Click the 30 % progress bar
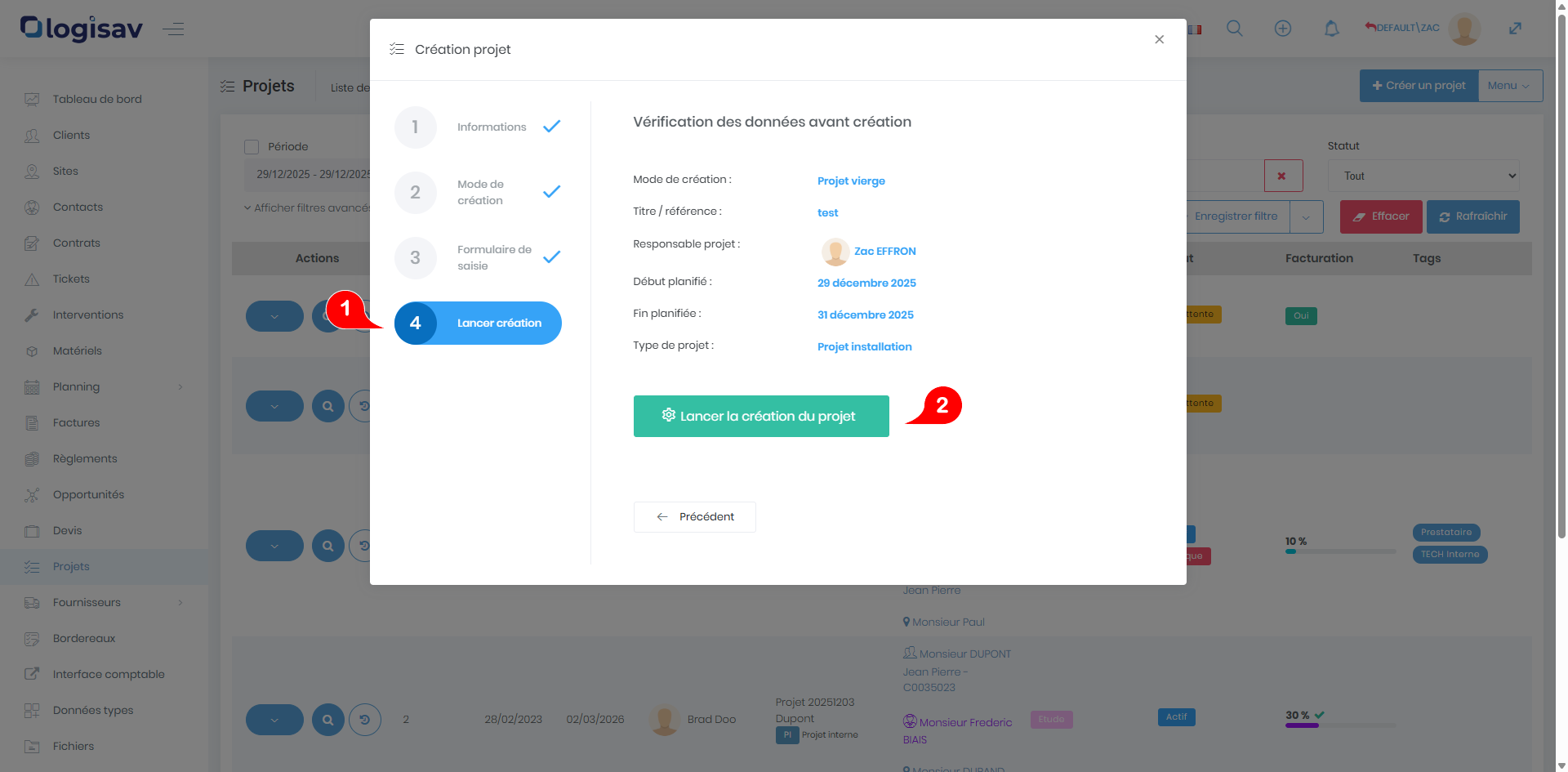The width and height of the screenshot is (1568, 772). [x=1339, y=725]
